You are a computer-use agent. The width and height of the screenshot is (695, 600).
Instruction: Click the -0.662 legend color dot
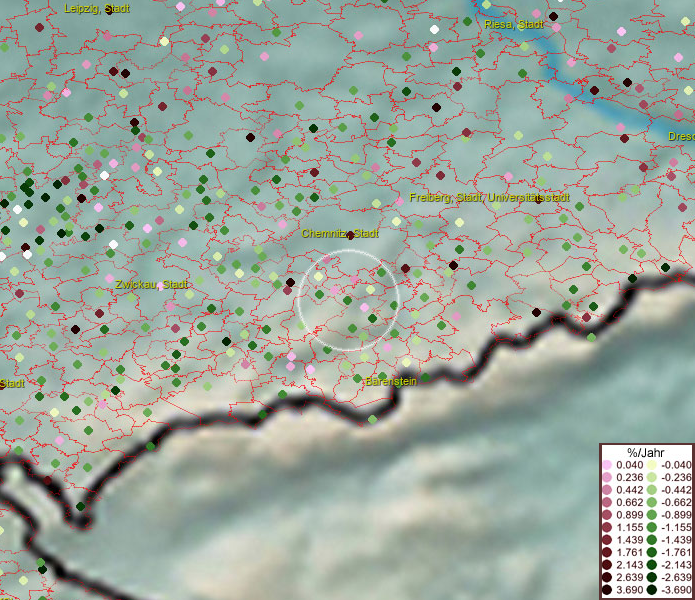[652, 503]
